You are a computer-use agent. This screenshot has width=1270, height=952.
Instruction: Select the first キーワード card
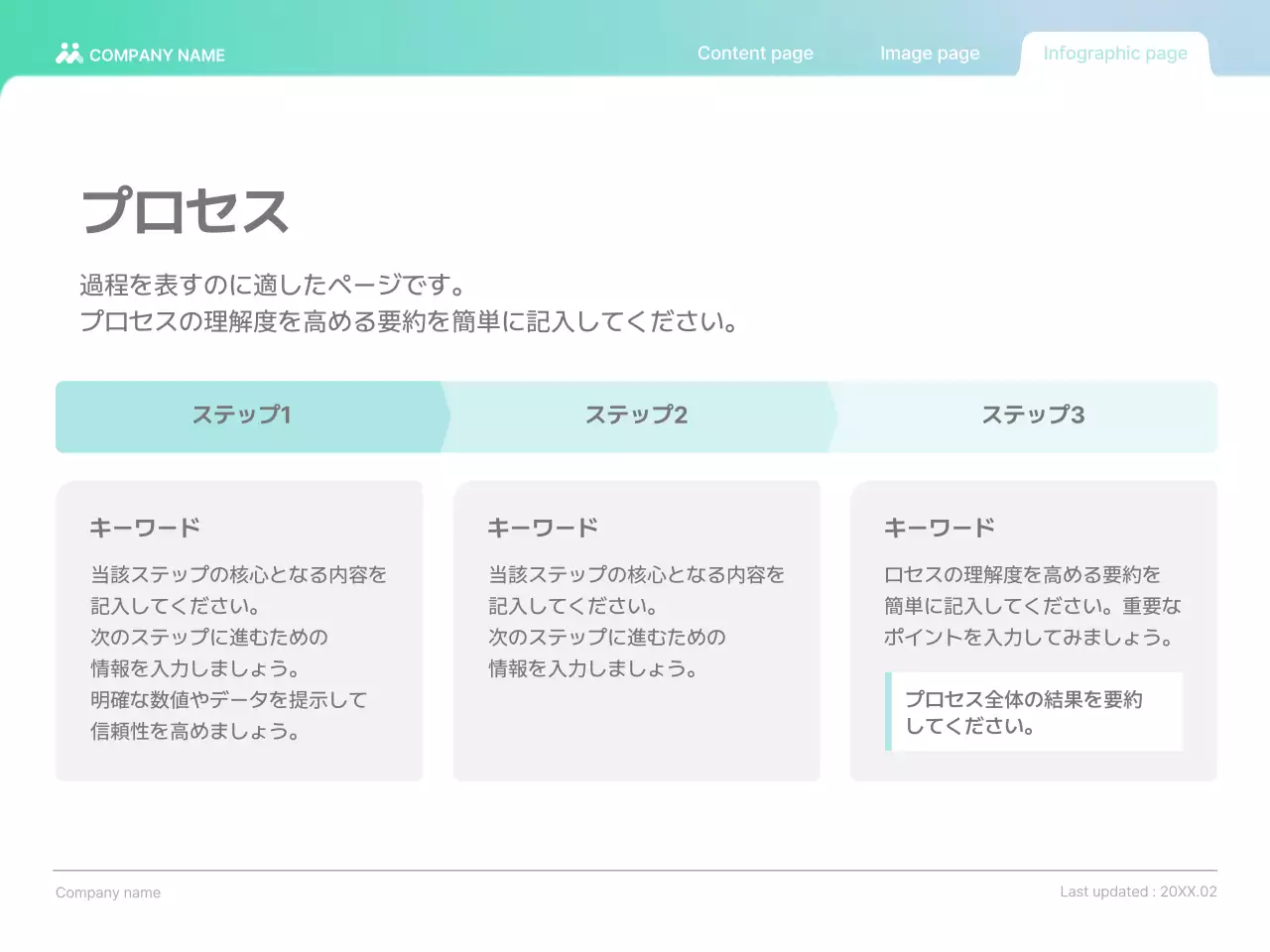[x=240, y=630]
